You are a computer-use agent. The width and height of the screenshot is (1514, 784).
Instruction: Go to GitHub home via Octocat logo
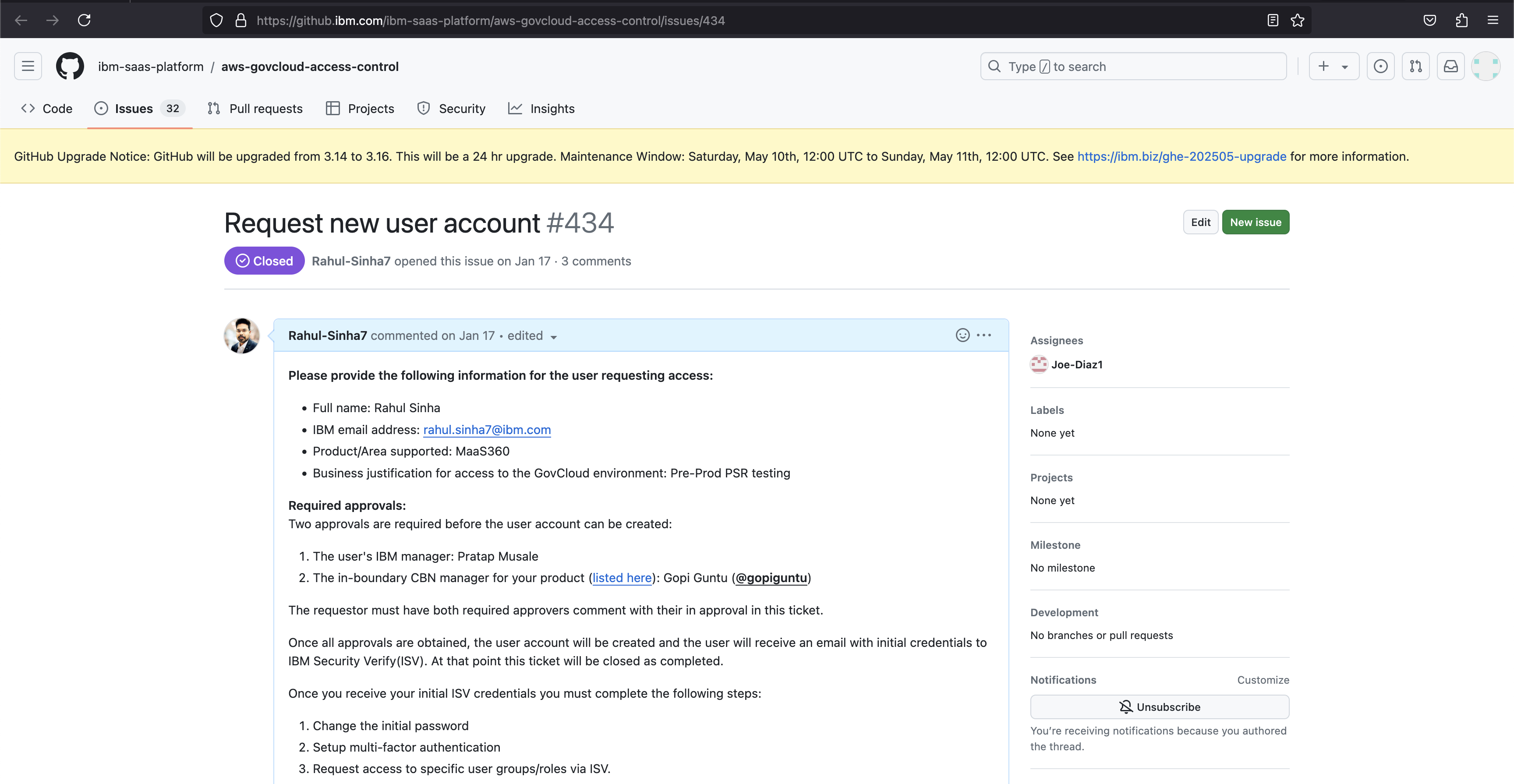[x=70, y=67]
